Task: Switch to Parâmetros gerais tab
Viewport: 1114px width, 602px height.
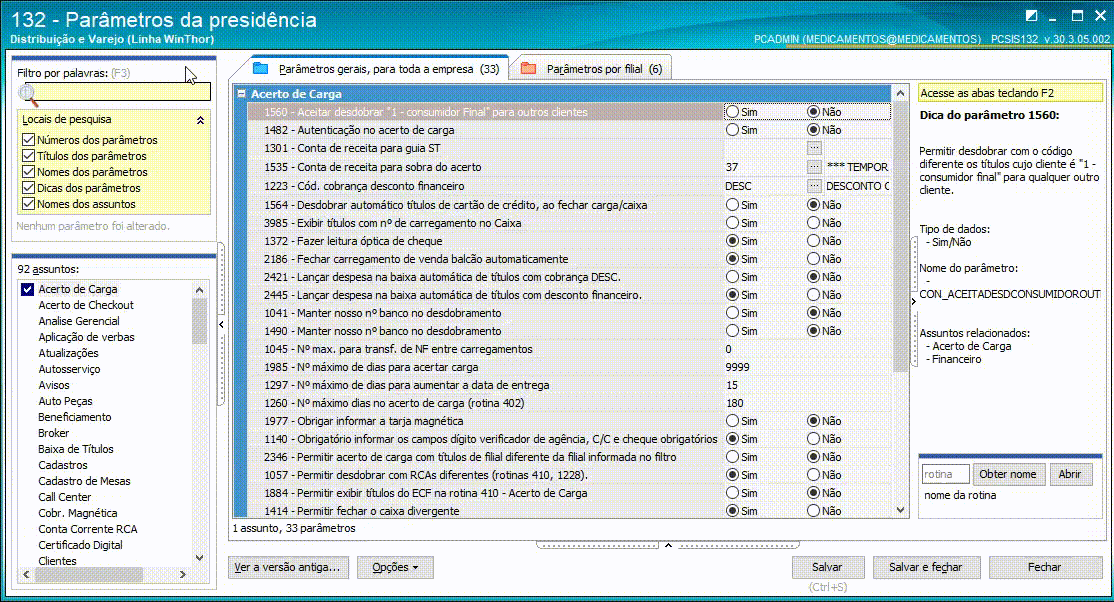Action: point(379,69)
